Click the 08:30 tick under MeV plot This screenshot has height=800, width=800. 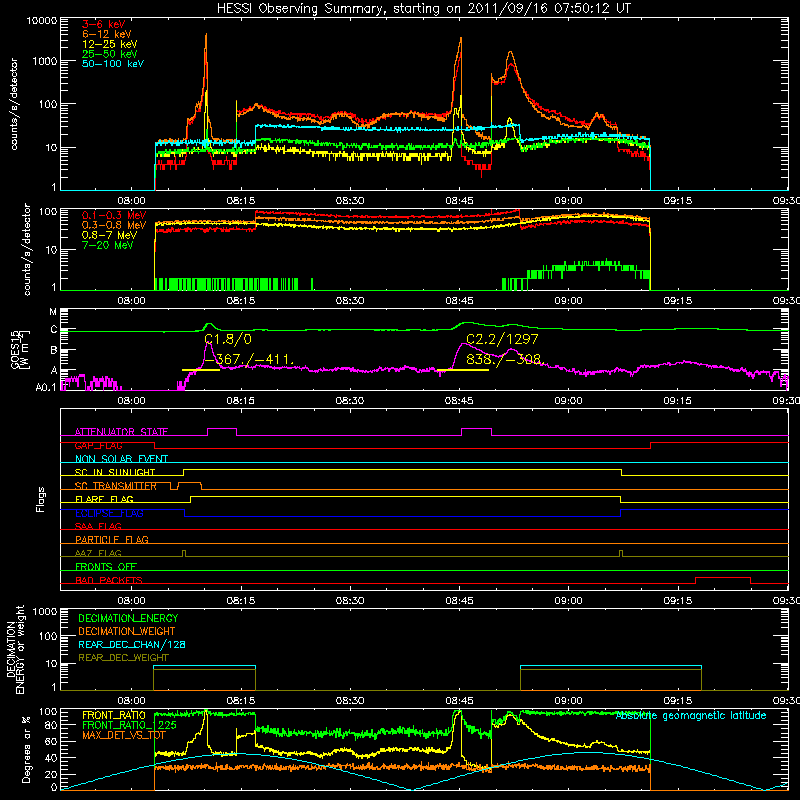350,301
